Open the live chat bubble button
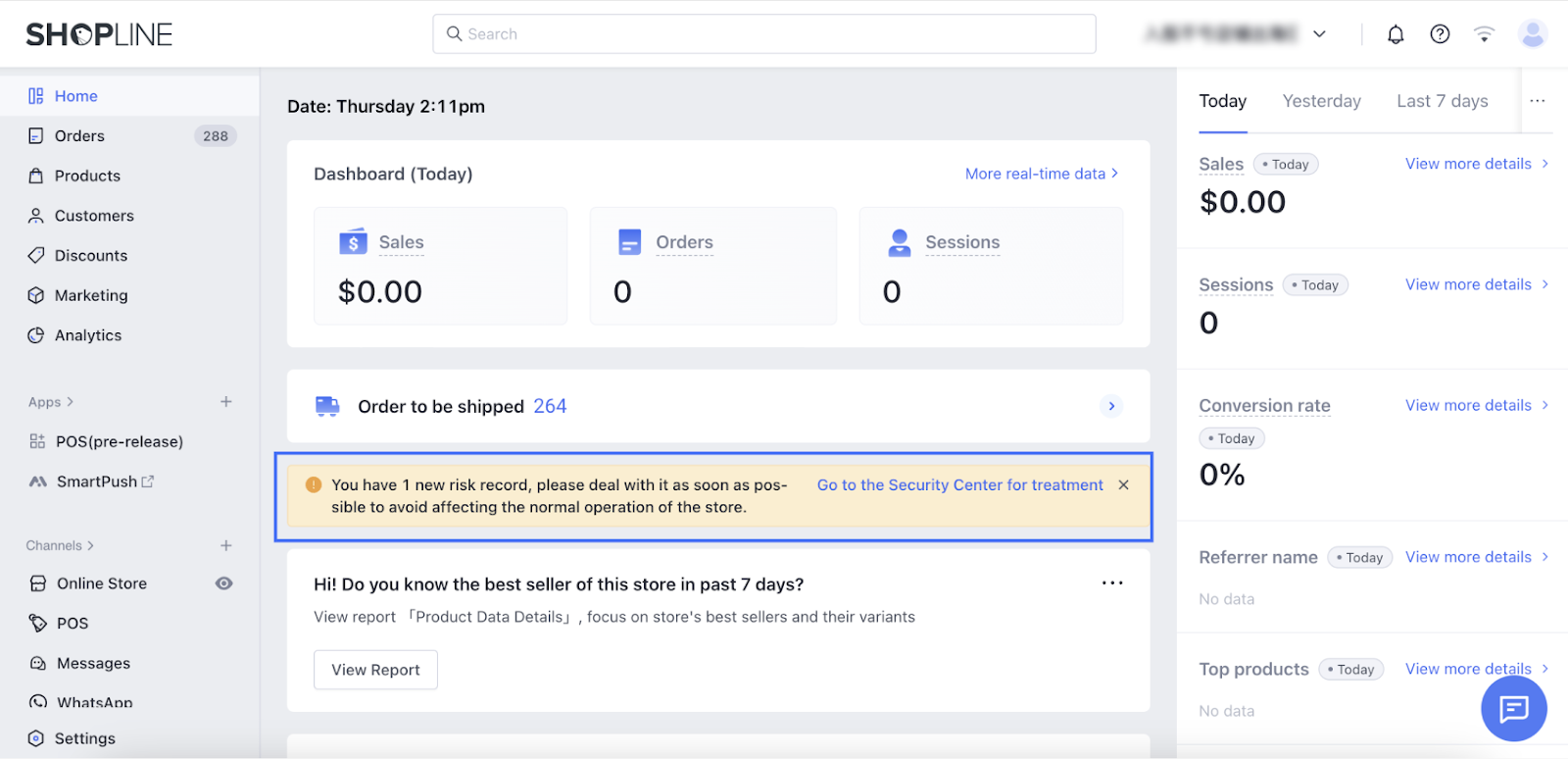 pyautogui.click(x=1513, y=708)
